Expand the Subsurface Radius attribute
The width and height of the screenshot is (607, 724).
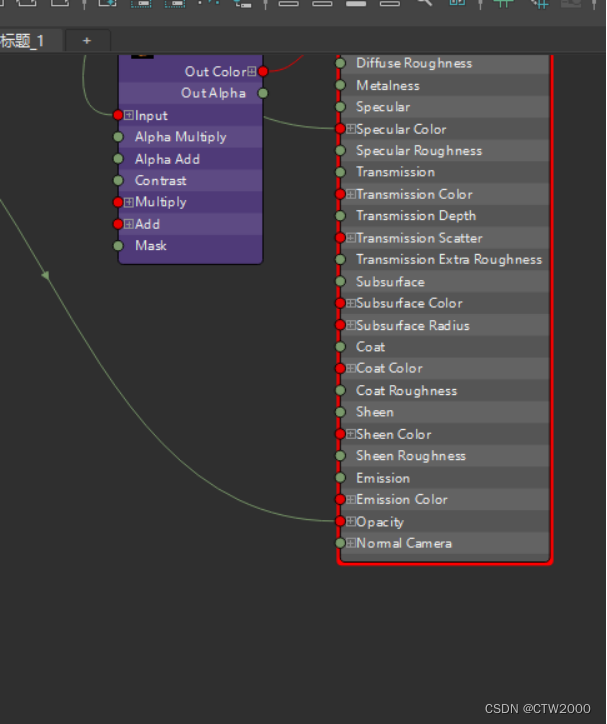351,325
